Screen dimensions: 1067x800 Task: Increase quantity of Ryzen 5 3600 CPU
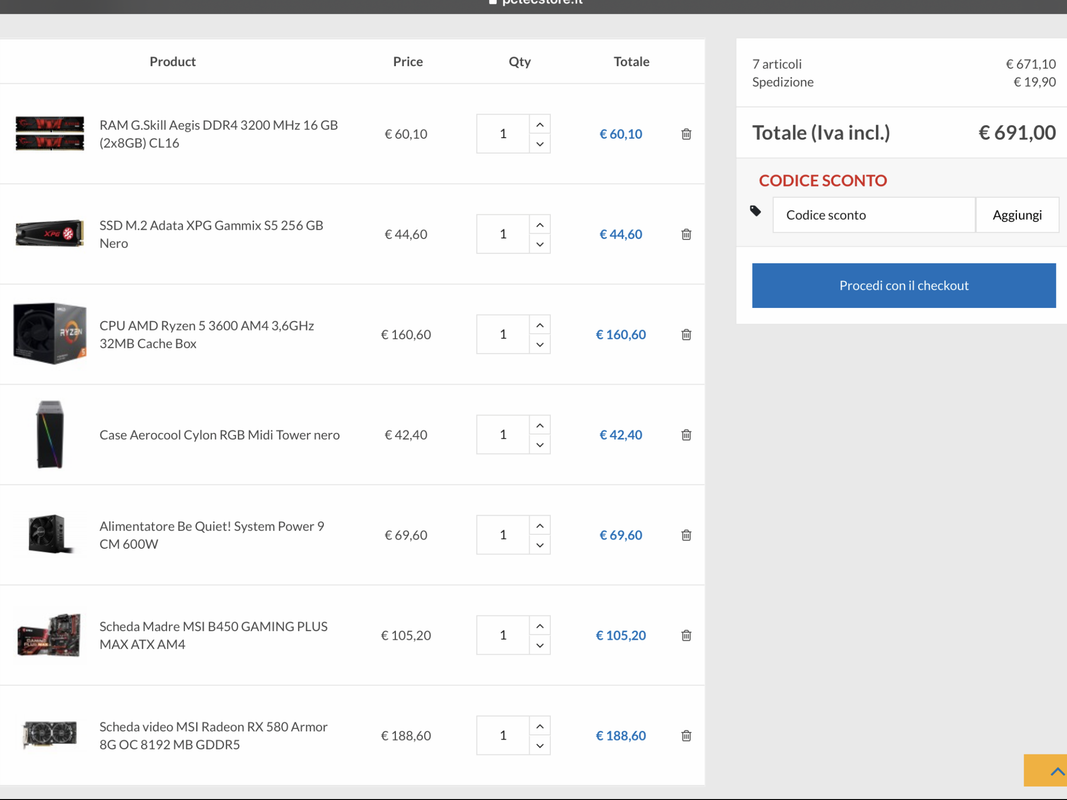pos(540,325)
